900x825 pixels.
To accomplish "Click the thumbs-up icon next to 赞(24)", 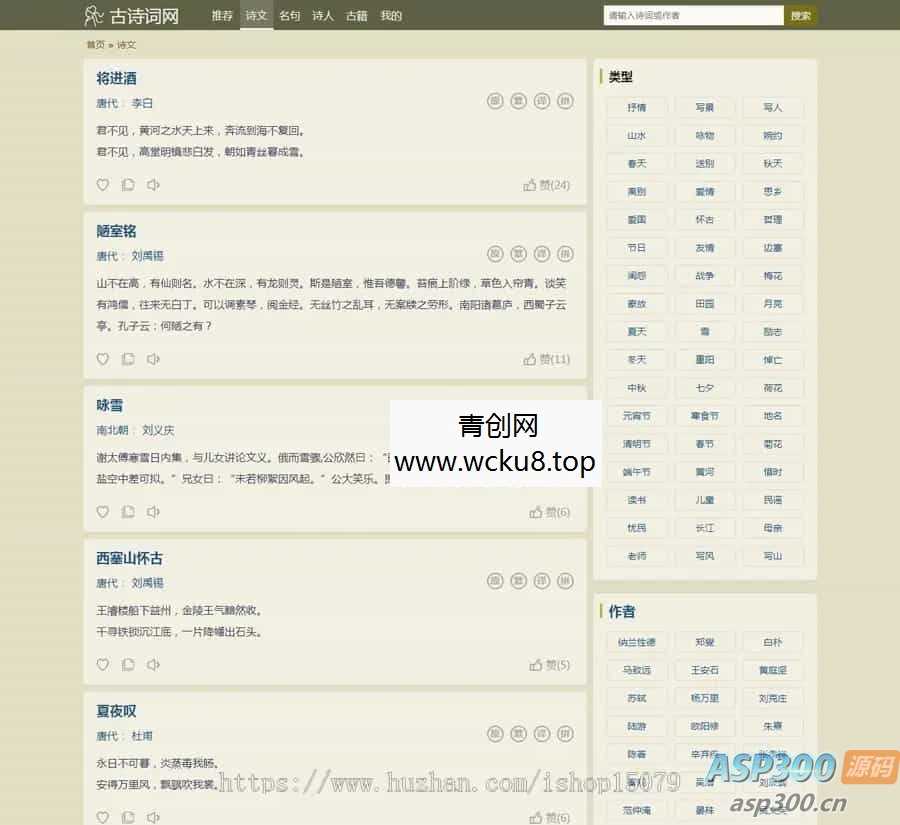I will point(531,185).
